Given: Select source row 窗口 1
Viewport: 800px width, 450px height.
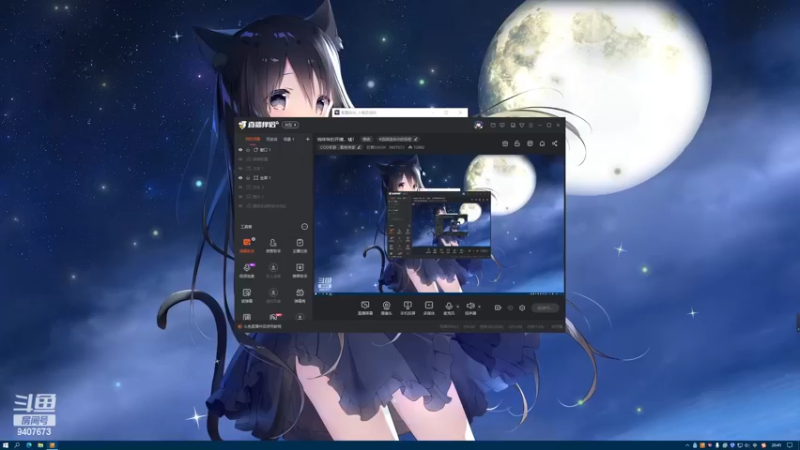Looking at the screenshot, I should pos(274,150).
